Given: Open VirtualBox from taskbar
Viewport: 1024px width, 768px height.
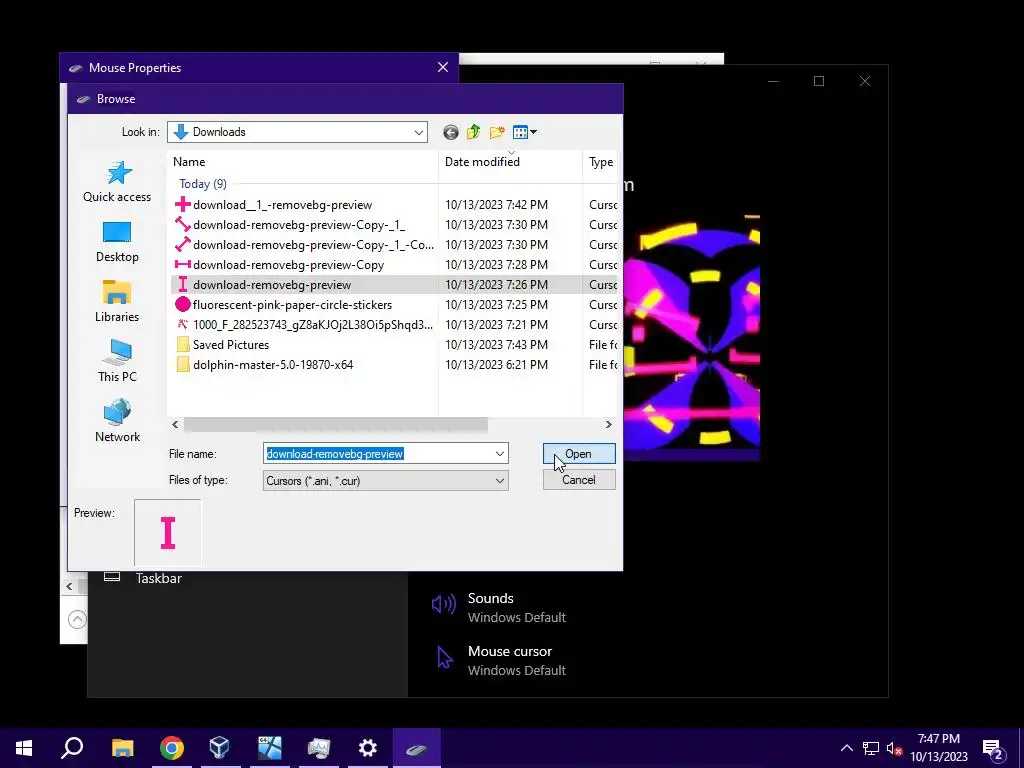Looking at the screenshot, I should point(219,748).
